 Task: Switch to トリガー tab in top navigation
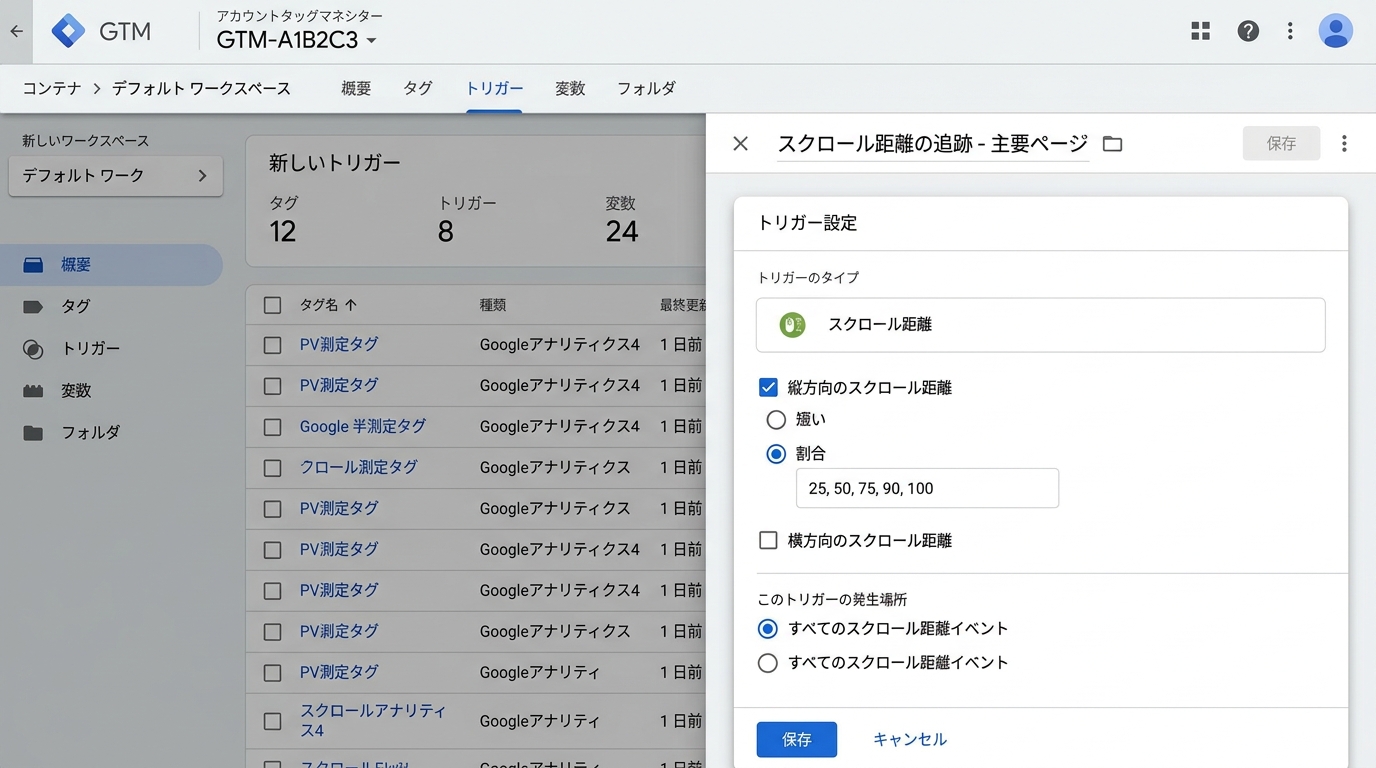494,88
